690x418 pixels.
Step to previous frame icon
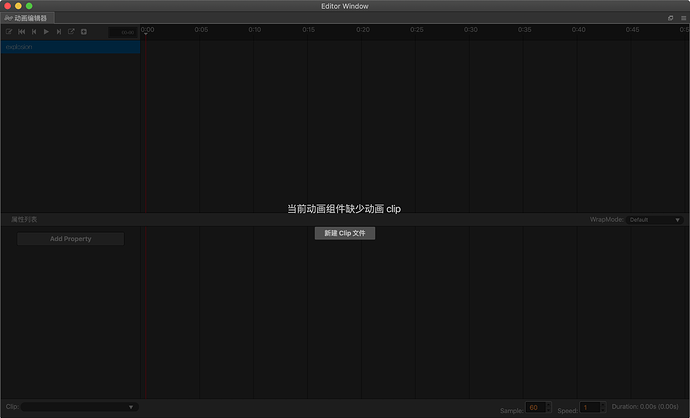pos(34,32)
